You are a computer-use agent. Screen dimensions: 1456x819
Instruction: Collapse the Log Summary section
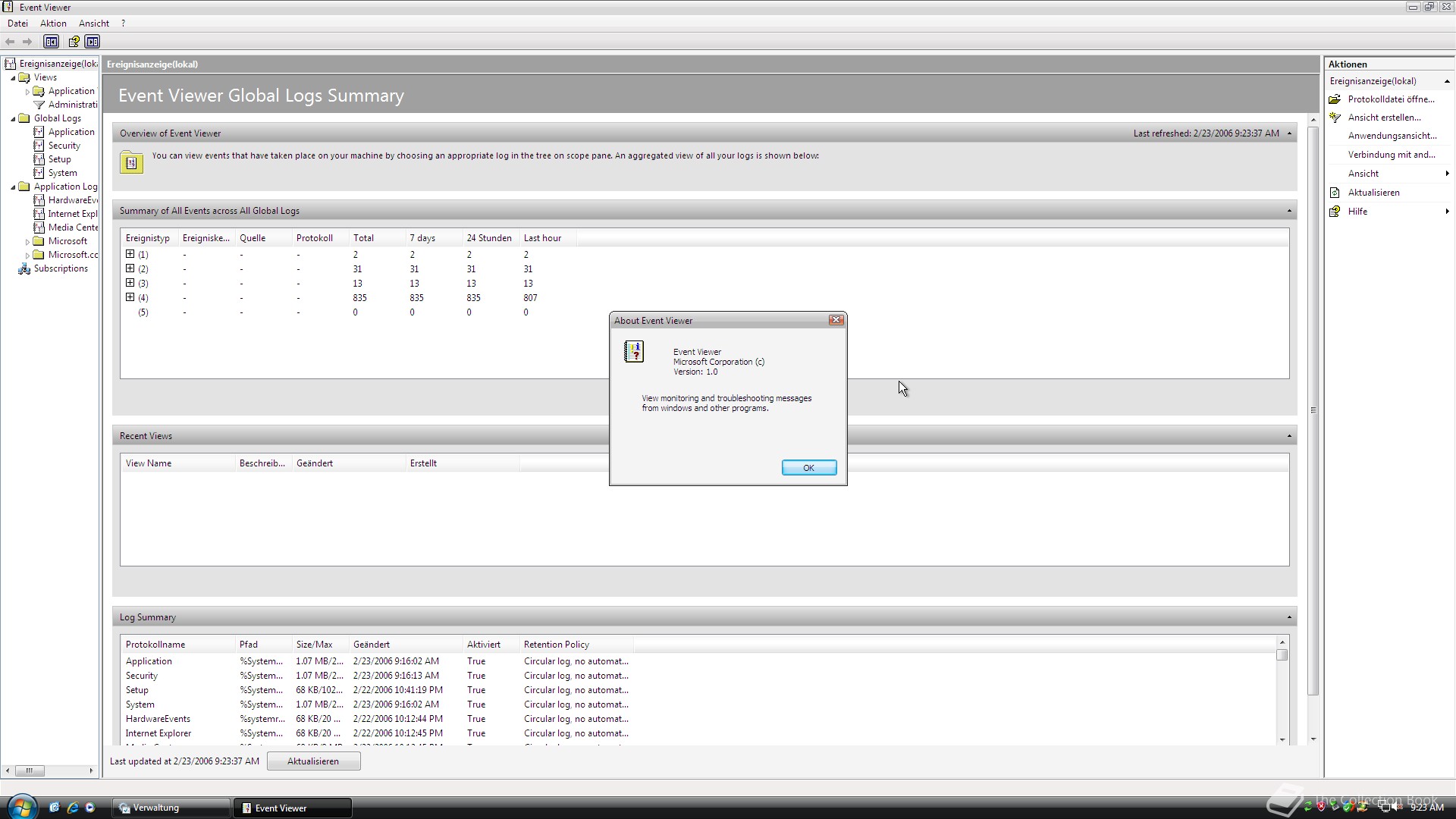1289,617
